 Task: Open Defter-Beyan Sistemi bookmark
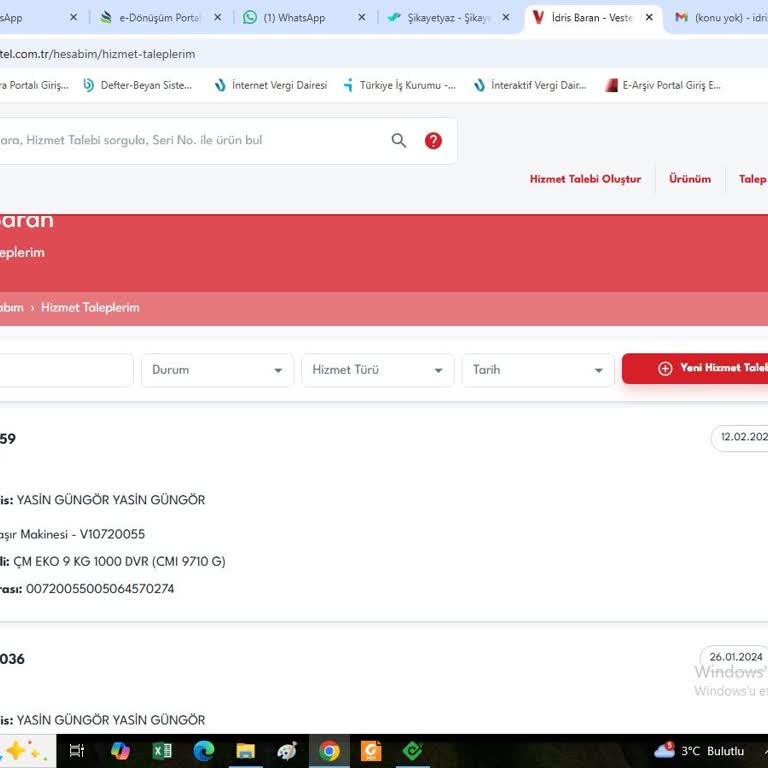[138, 85]
